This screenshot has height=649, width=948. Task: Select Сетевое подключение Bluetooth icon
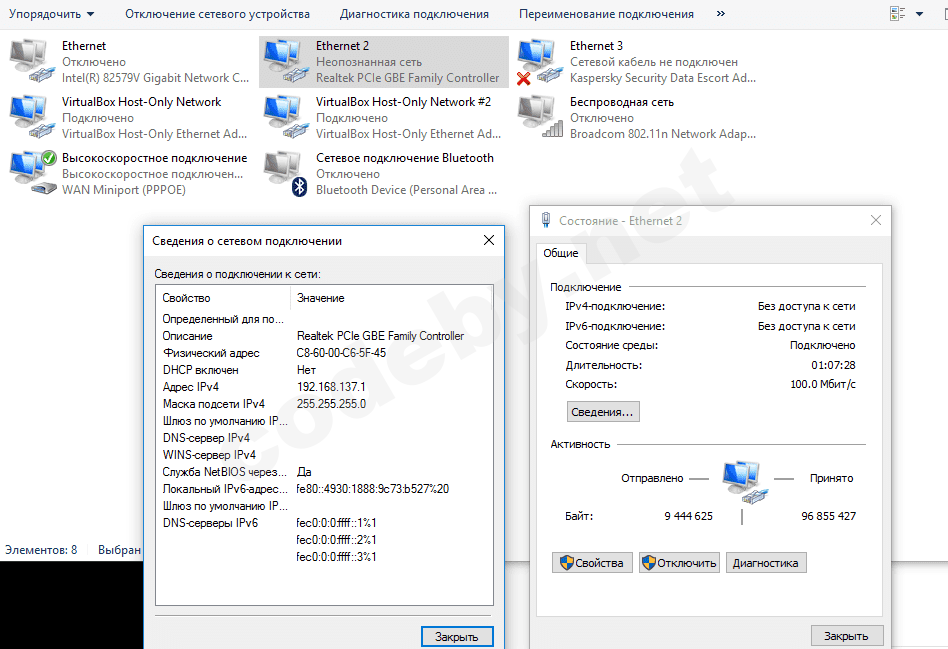coord(286,174)
